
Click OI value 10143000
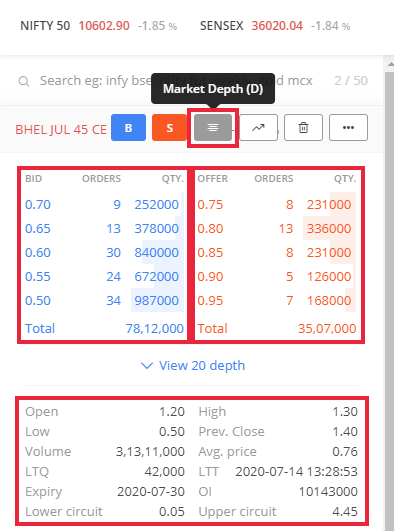328,492
